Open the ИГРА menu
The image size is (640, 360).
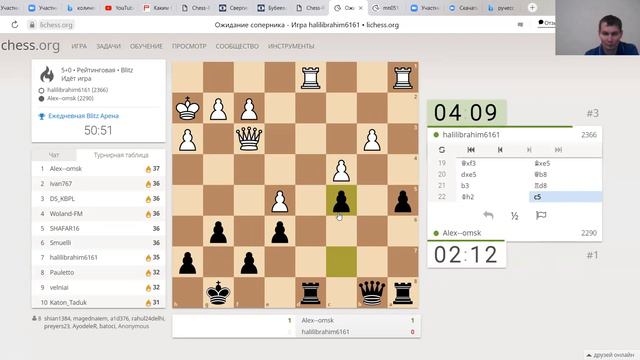click(79, 46)
